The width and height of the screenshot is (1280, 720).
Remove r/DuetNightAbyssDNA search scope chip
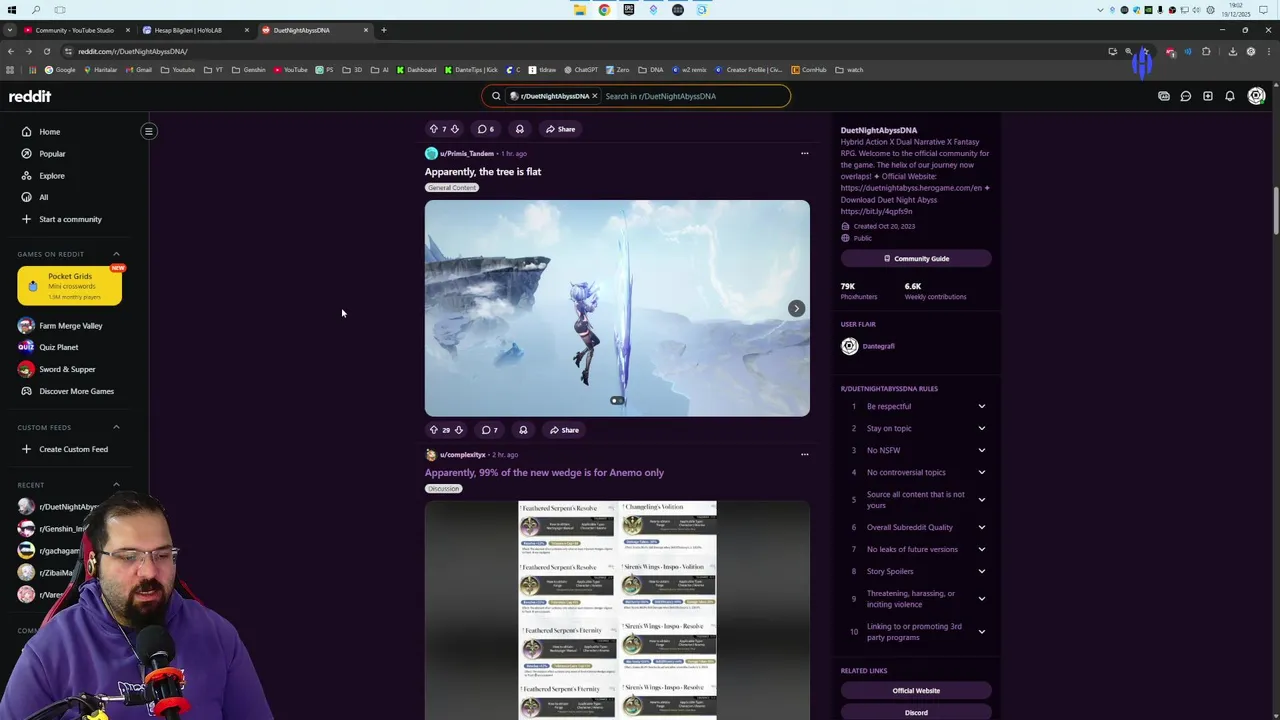tap(594, 96)
